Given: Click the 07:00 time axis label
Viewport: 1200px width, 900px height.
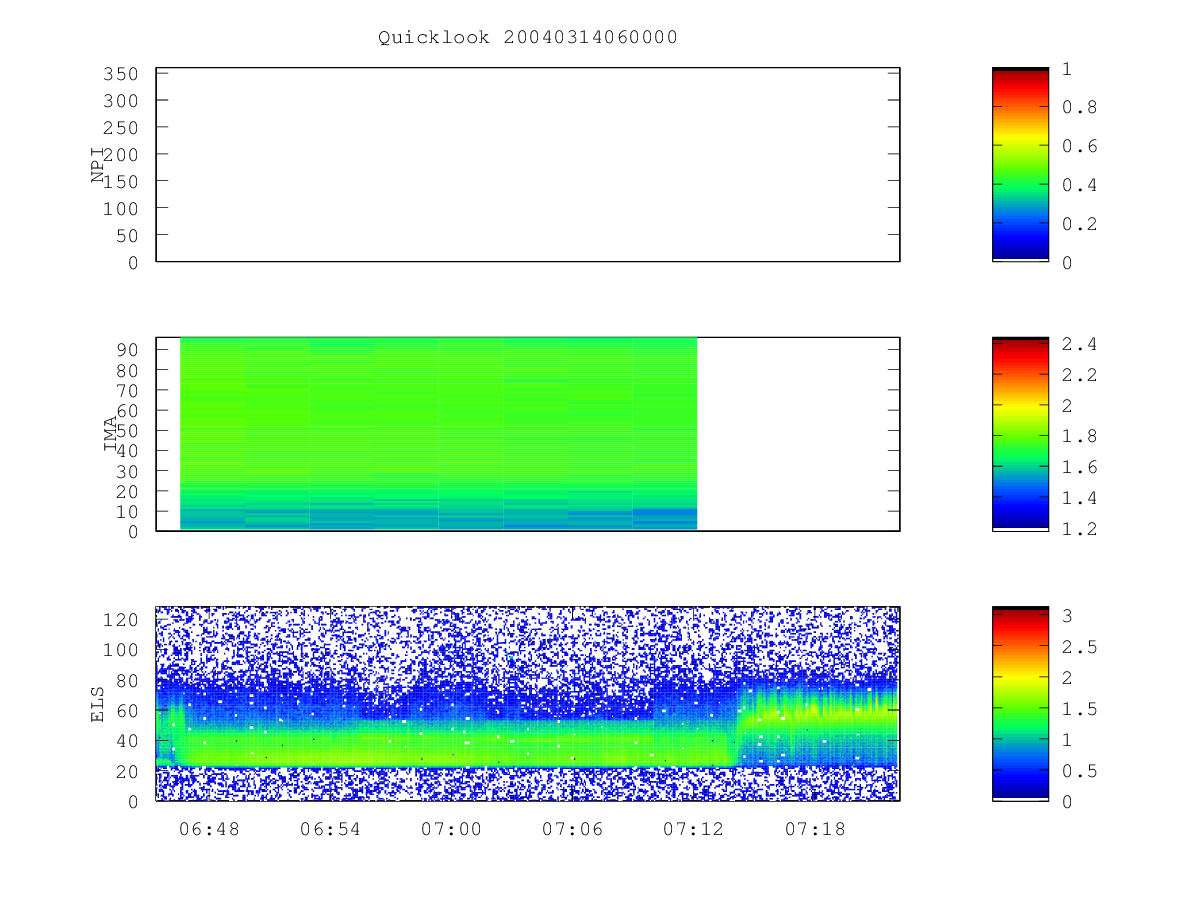Looking at the screenshot, I should (451, 829).
